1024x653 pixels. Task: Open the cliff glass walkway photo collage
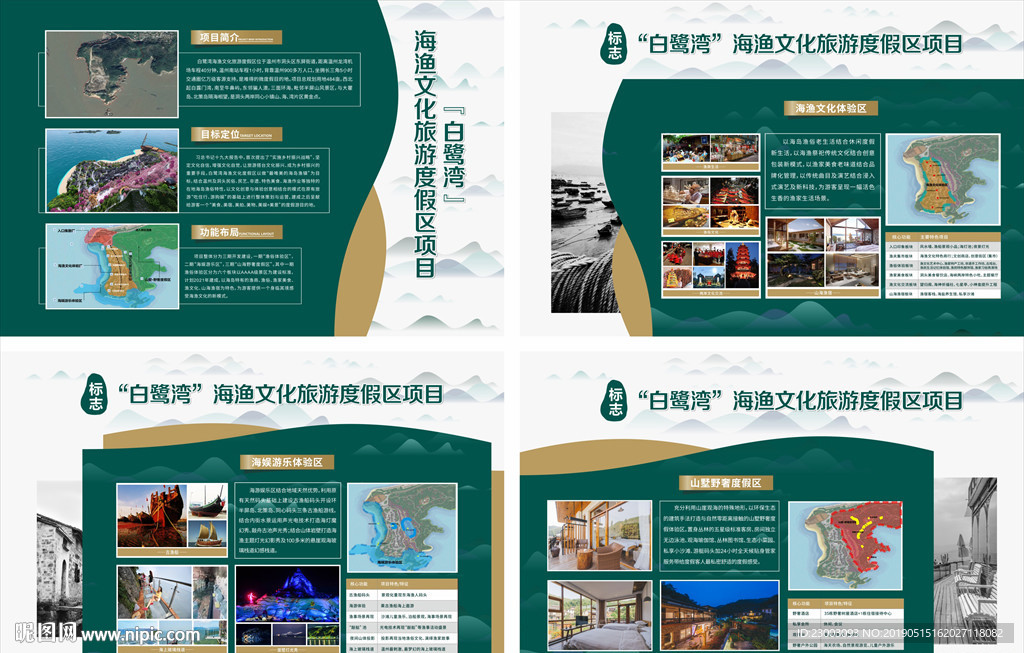coord(172,609)
